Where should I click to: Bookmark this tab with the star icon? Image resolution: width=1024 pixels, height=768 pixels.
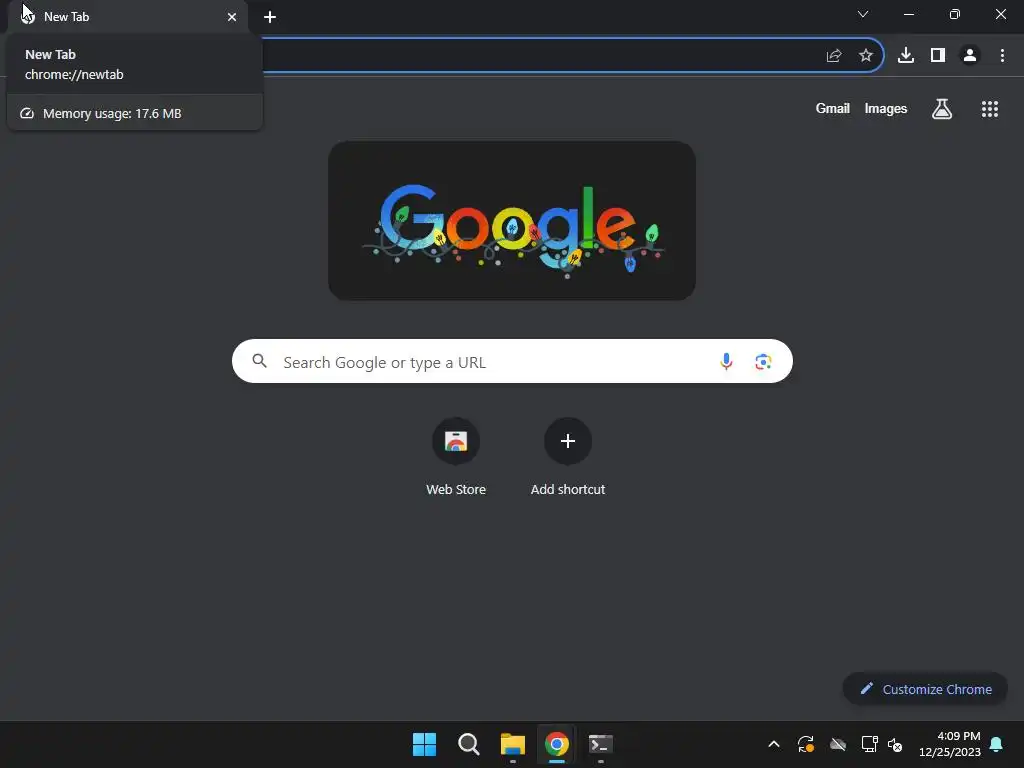point(866,56)
